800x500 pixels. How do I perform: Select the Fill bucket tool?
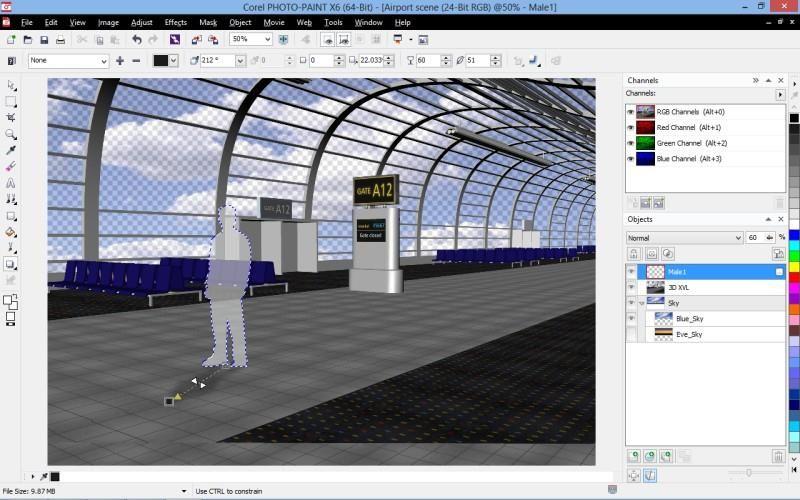(11, 232)
